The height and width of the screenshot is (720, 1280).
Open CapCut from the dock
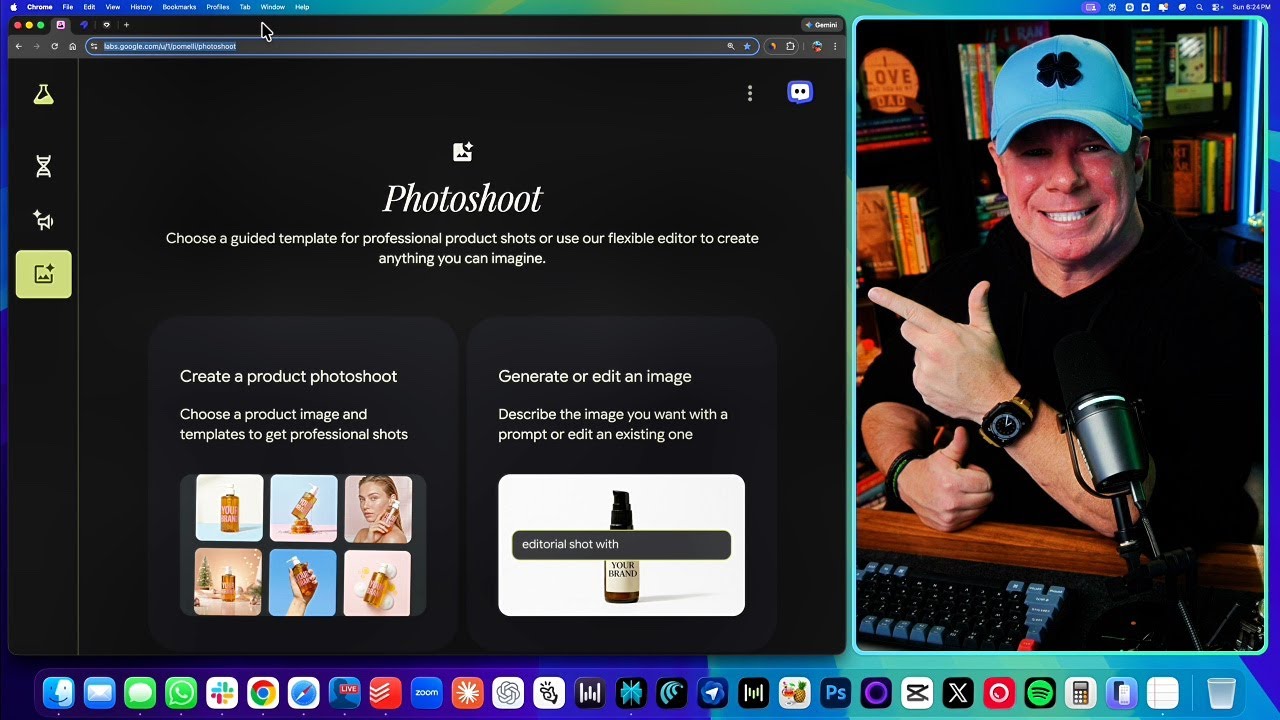pos(917,693)
